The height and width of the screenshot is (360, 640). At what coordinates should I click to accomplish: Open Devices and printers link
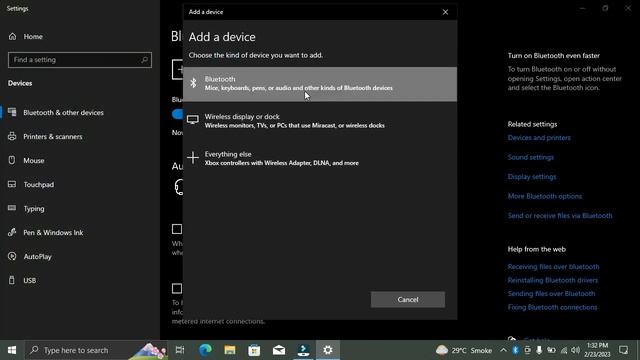pyautogui.click(x=539, y=138)
